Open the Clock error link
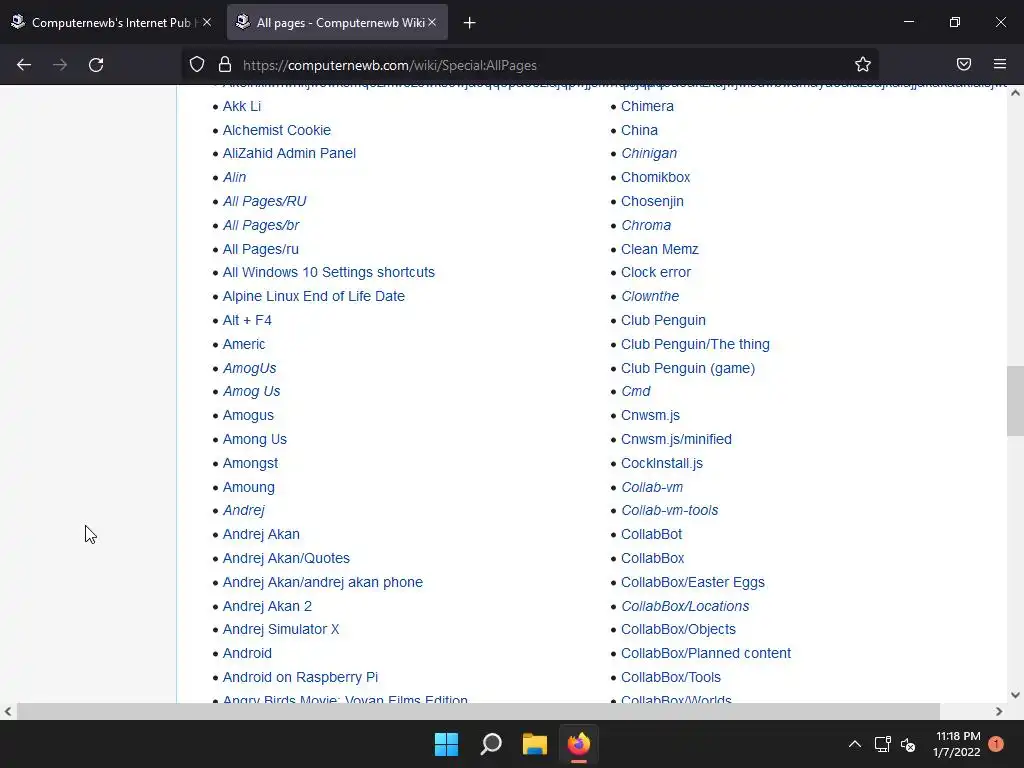This screenshot has width=1024, height=768. pos(656,272)
